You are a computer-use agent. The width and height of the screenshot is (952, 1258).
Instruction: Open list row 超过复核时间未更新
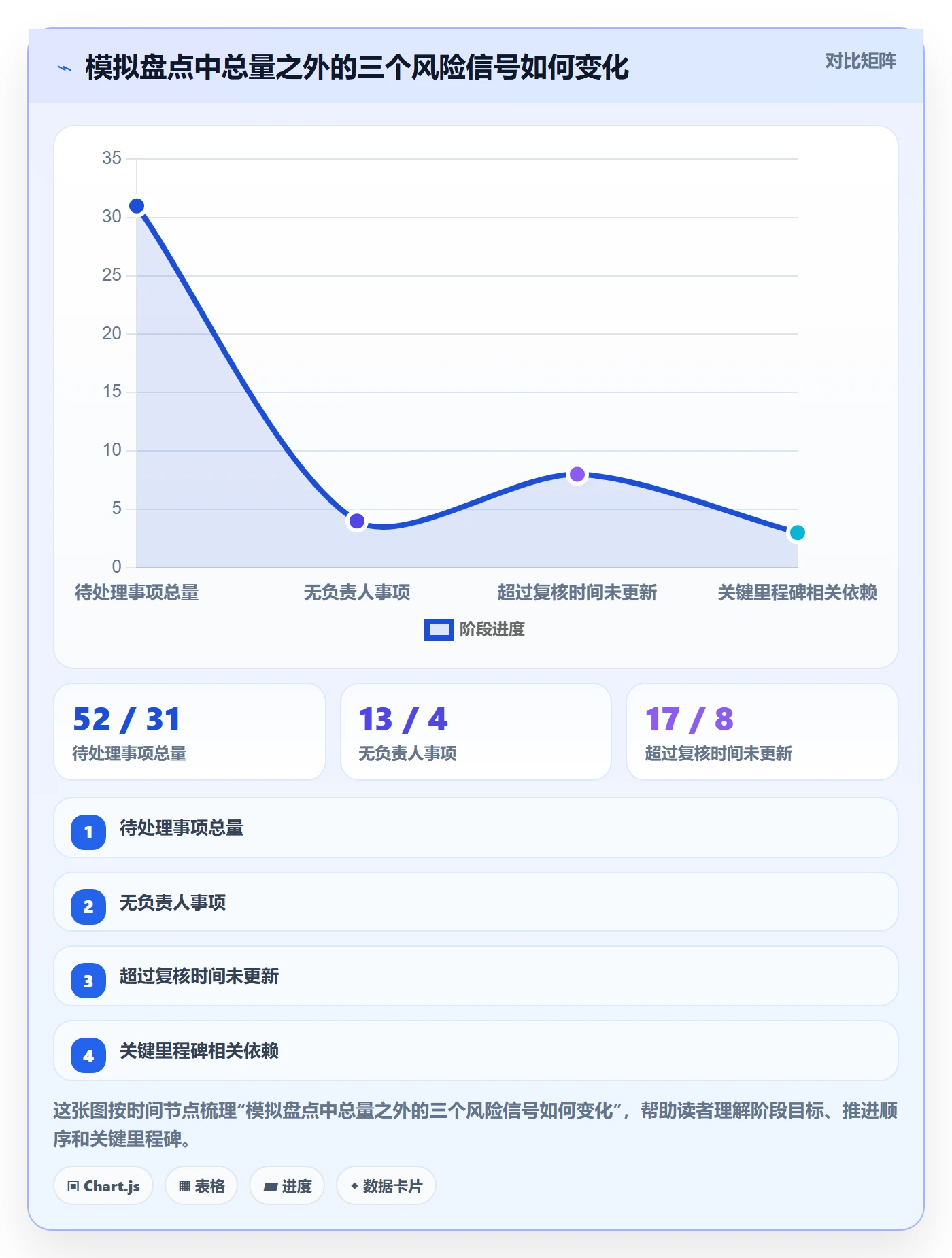[476, 976]
